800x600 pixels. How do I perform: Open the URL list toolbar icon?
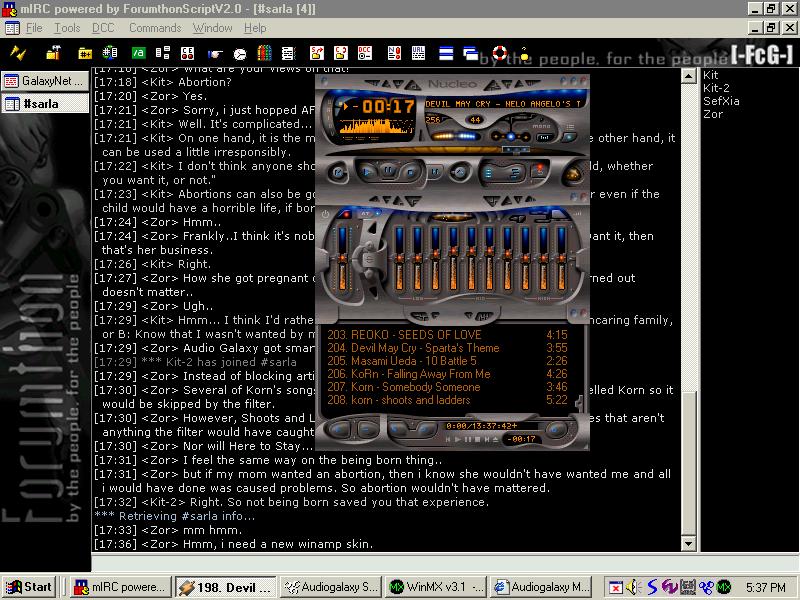tap(418, 53)
